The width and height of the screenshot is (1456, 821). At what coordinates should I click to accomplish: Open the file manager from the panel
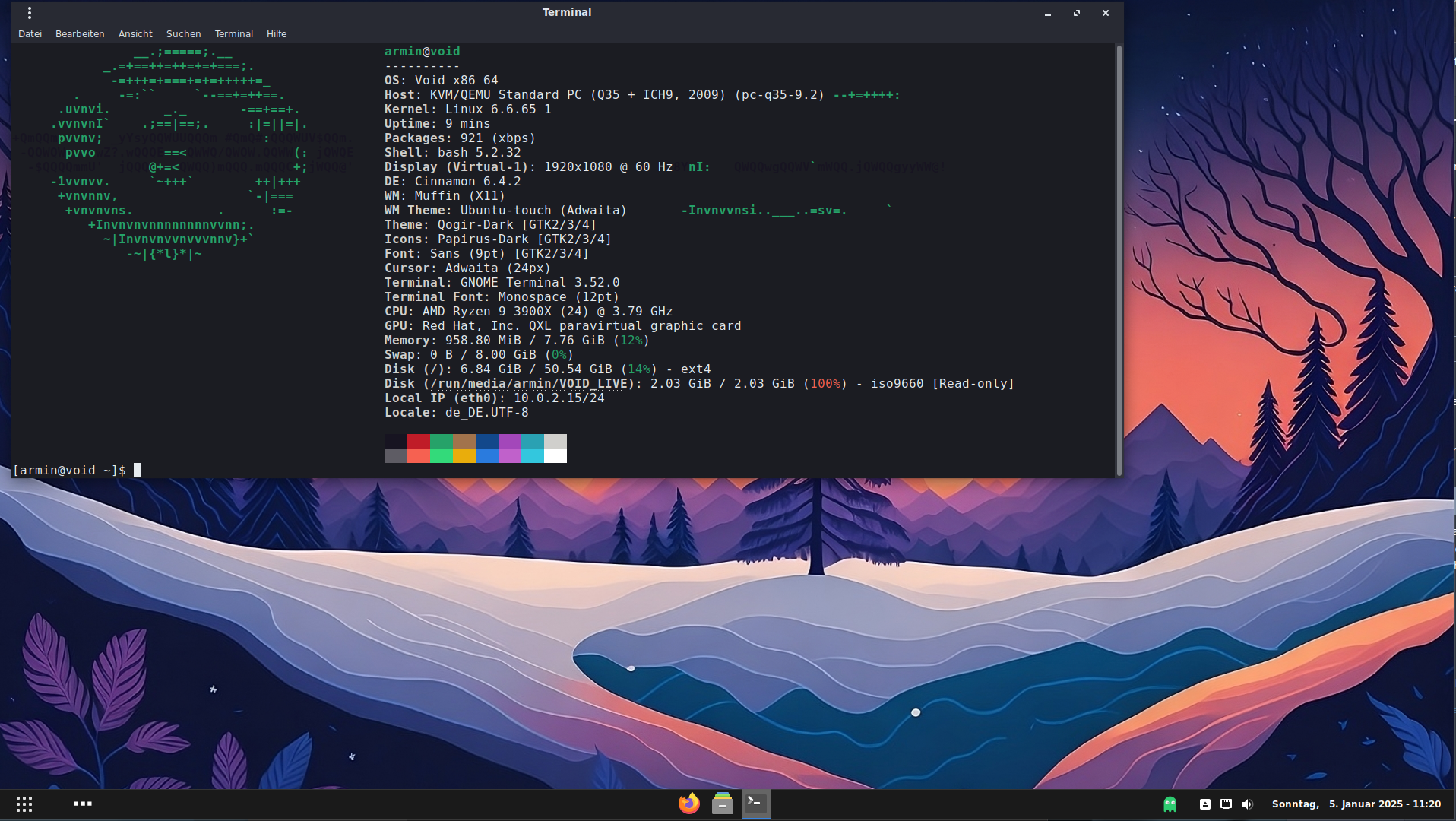(722, 804)
